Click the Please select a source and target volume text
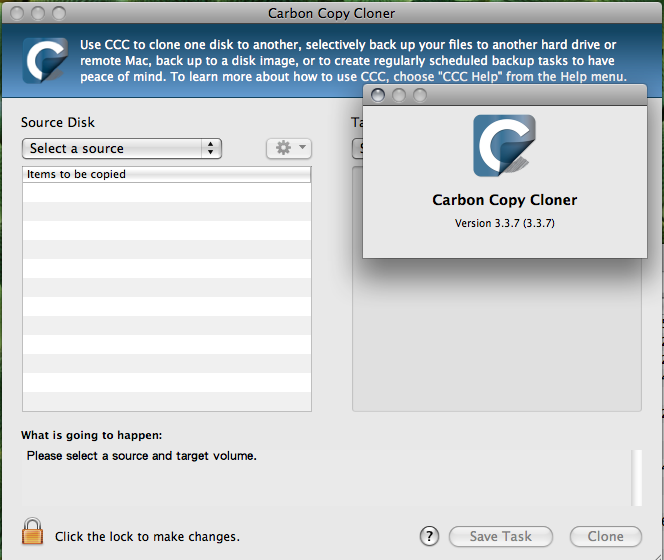664x560 pixels. coord(141,456)
